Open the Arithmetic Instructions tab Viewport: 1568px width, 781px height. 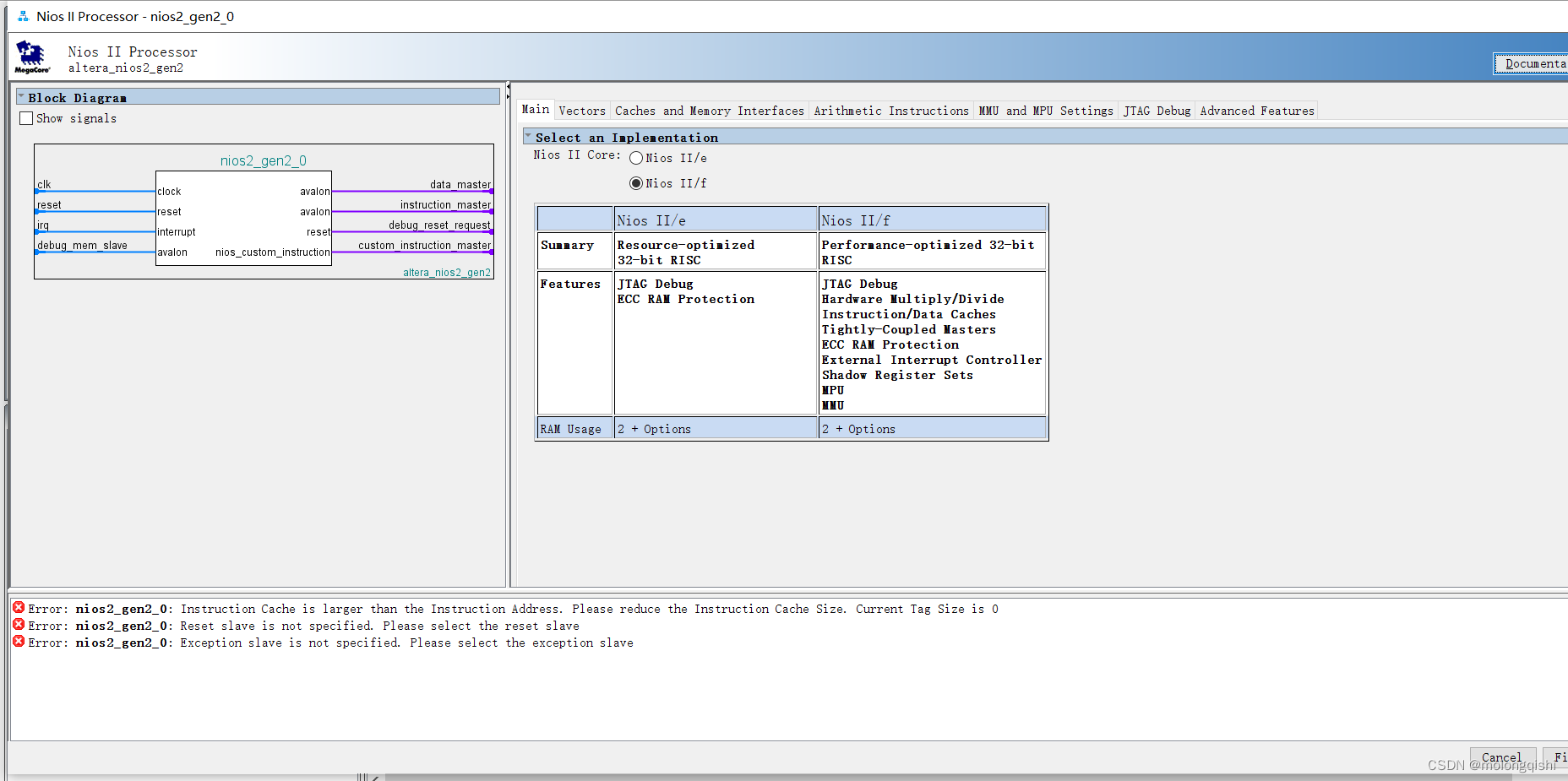891,111
